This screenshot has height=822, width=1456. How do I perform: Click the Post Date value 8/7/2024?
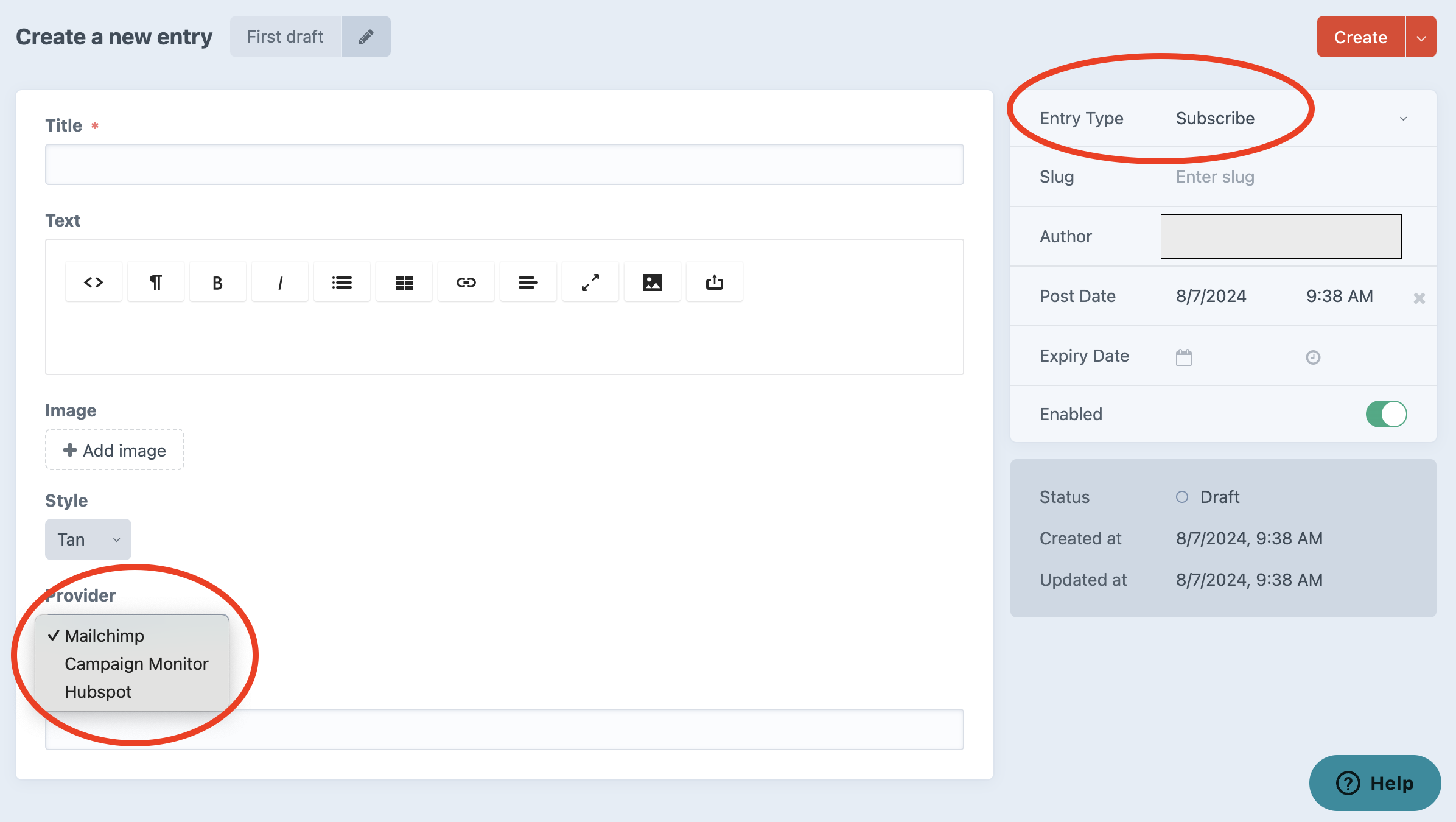coord(1211,296)
